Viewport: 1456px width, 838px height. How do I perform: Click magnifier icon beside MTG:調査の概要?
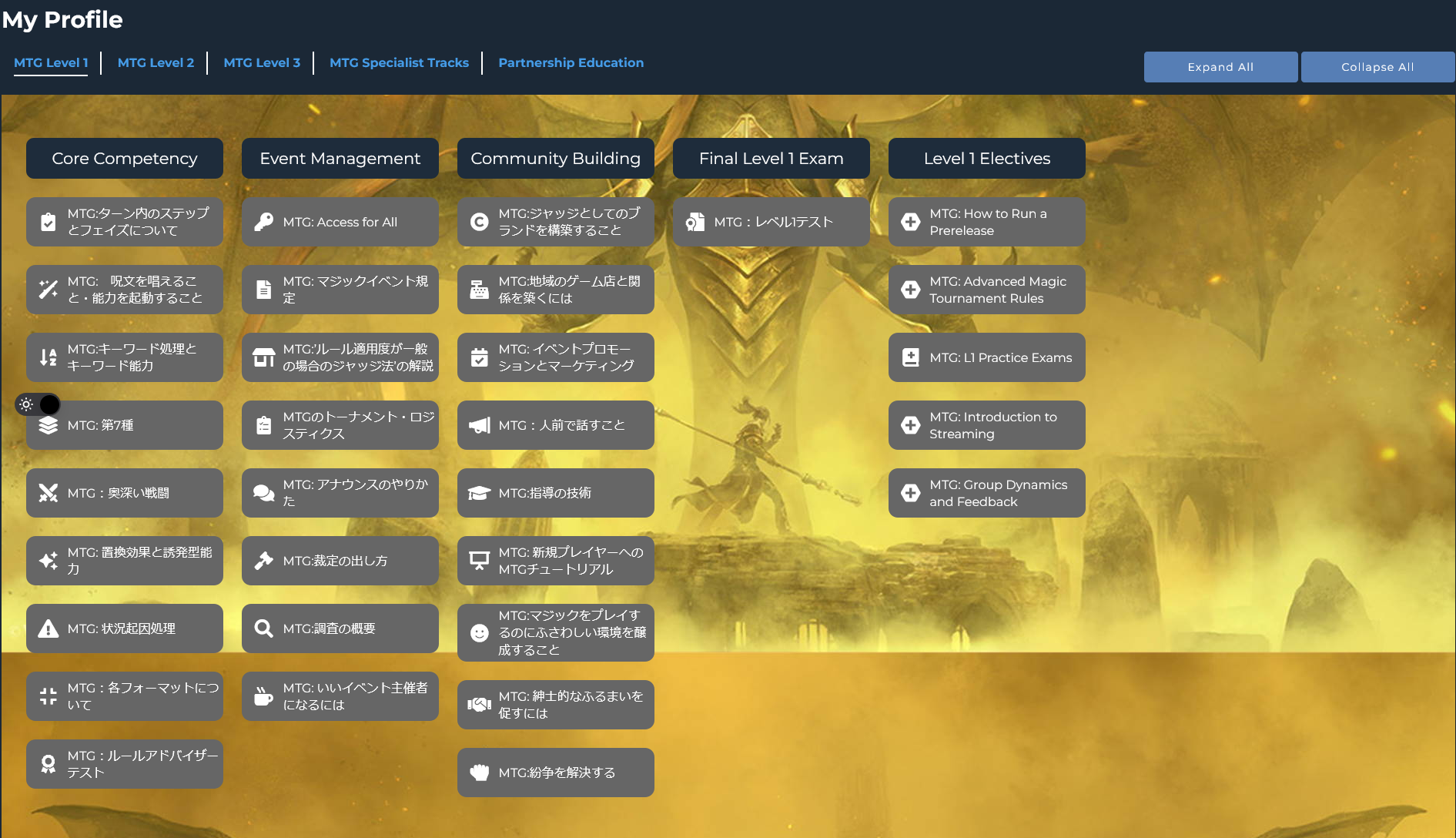click(263, 628)
